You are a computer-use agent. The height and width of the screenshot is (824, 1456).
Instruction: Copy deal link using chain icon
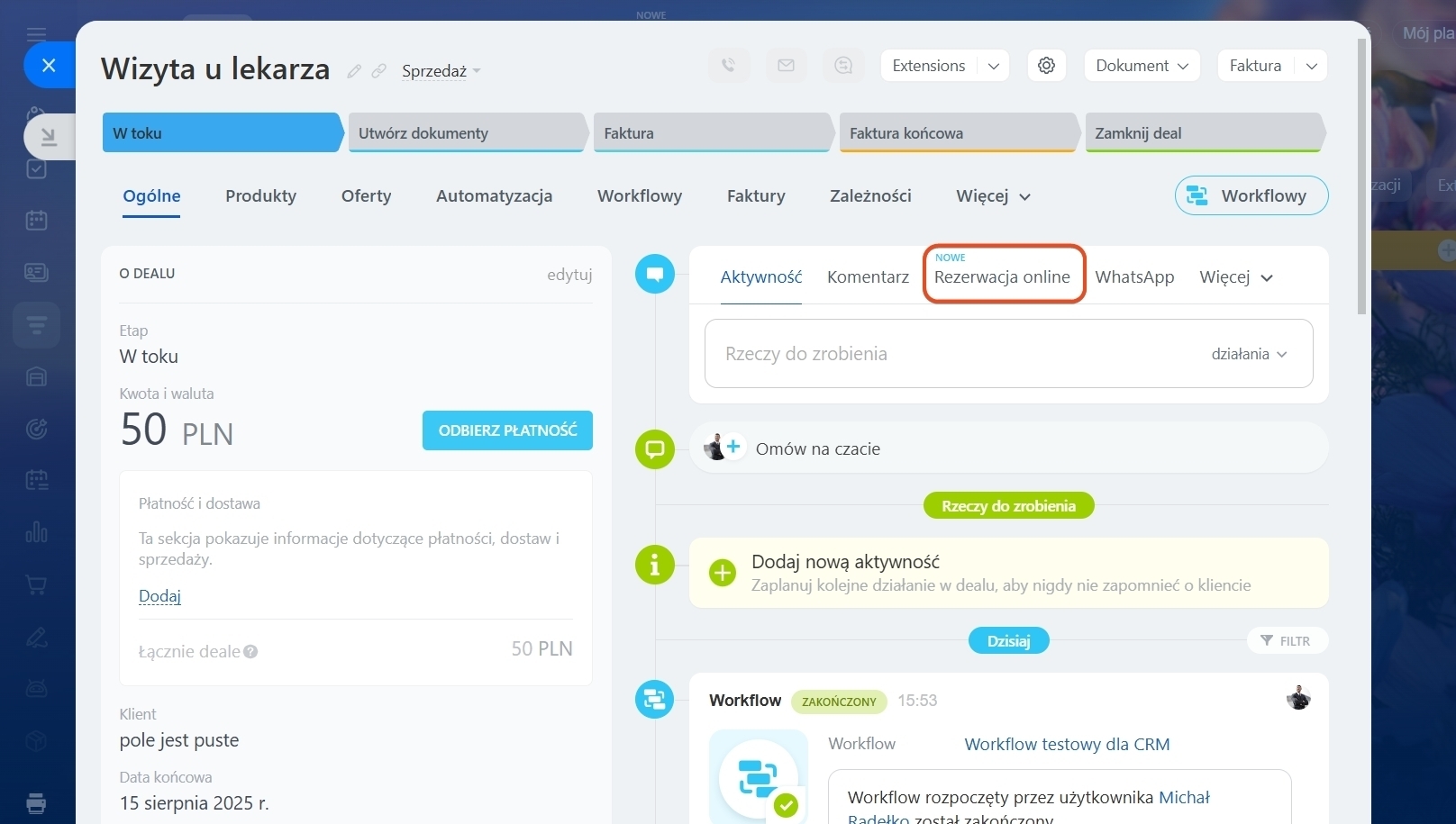379,71
